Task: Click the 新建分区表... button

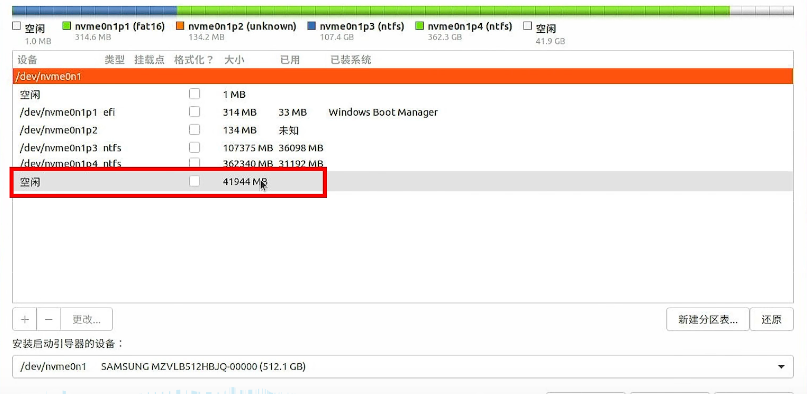Action: [x=708, y=319]
